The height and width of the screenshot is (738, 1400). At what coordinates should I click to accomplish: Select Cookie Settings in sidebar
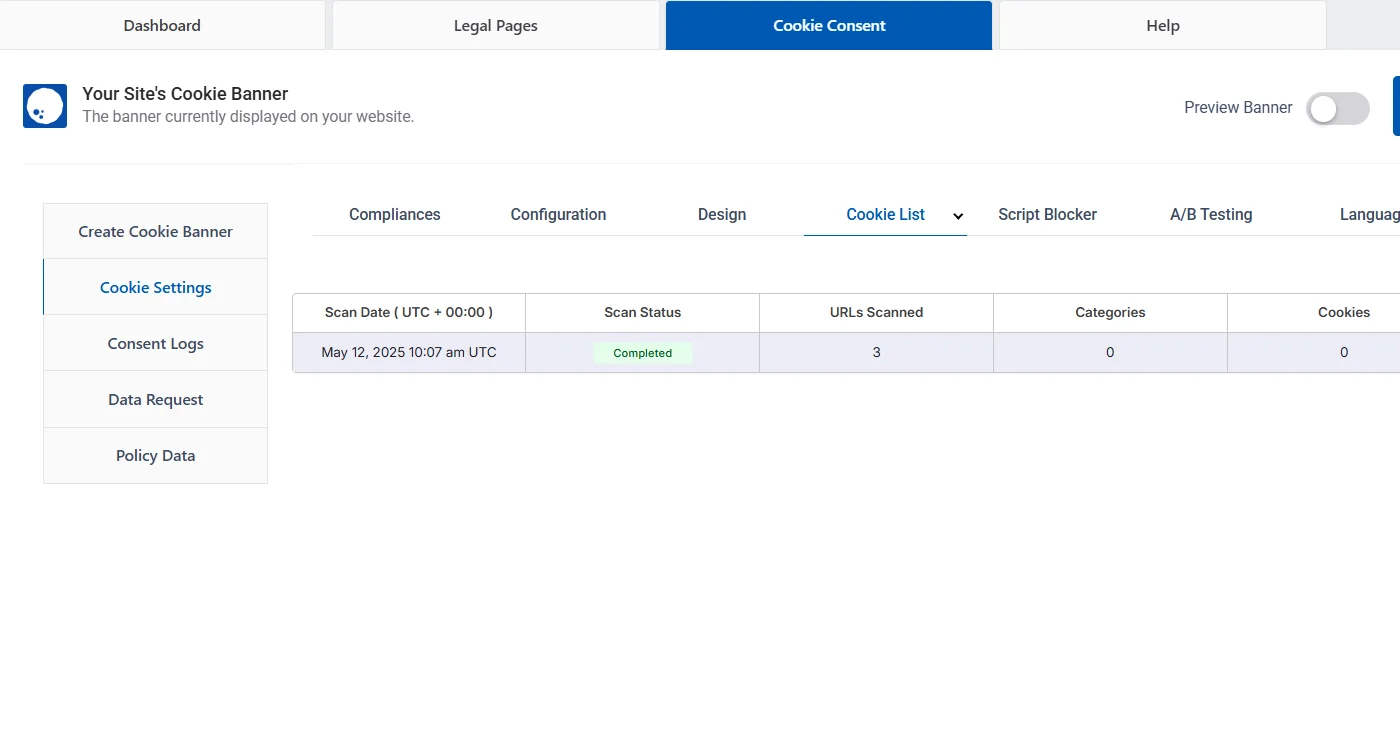pos(155,287)
